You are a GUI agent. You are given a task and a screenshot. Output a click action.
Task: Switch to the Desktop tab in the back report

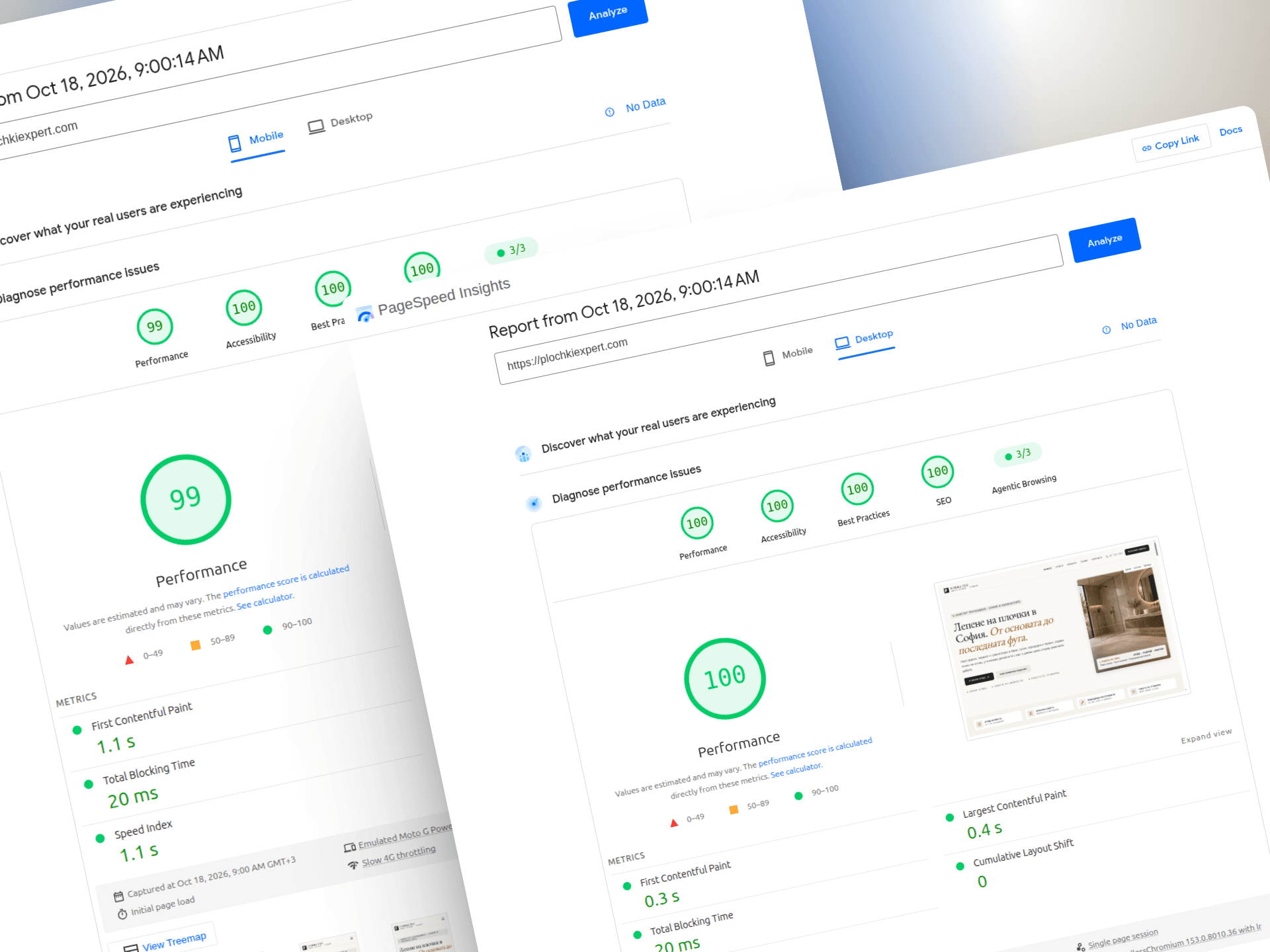341,122
